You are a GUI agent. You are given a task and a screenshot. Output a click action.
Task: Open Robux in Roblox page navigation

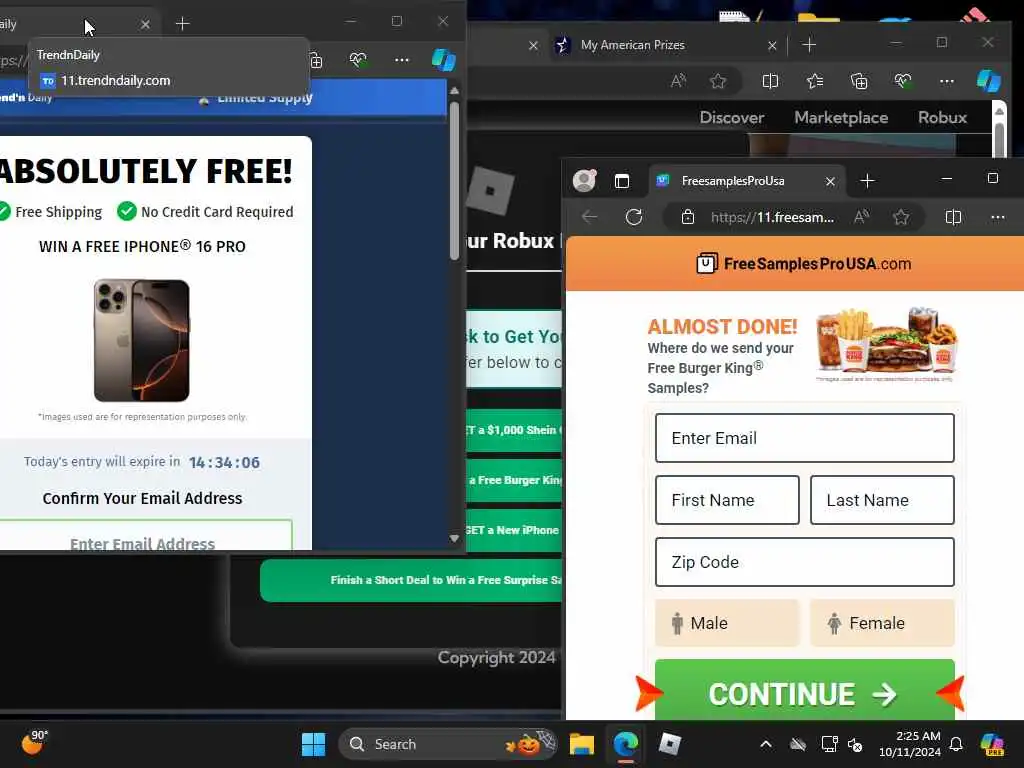click(942, 118)
